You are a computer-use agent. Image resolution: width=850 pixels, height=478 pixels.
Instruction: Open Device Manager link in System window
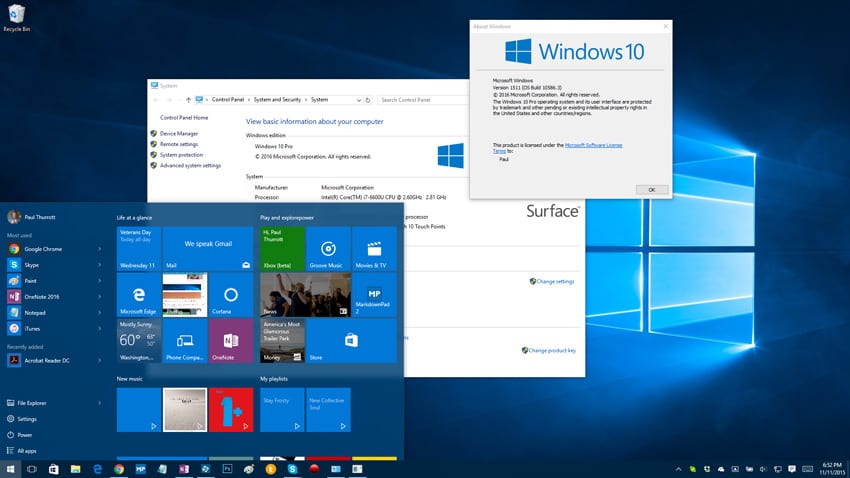179,133
